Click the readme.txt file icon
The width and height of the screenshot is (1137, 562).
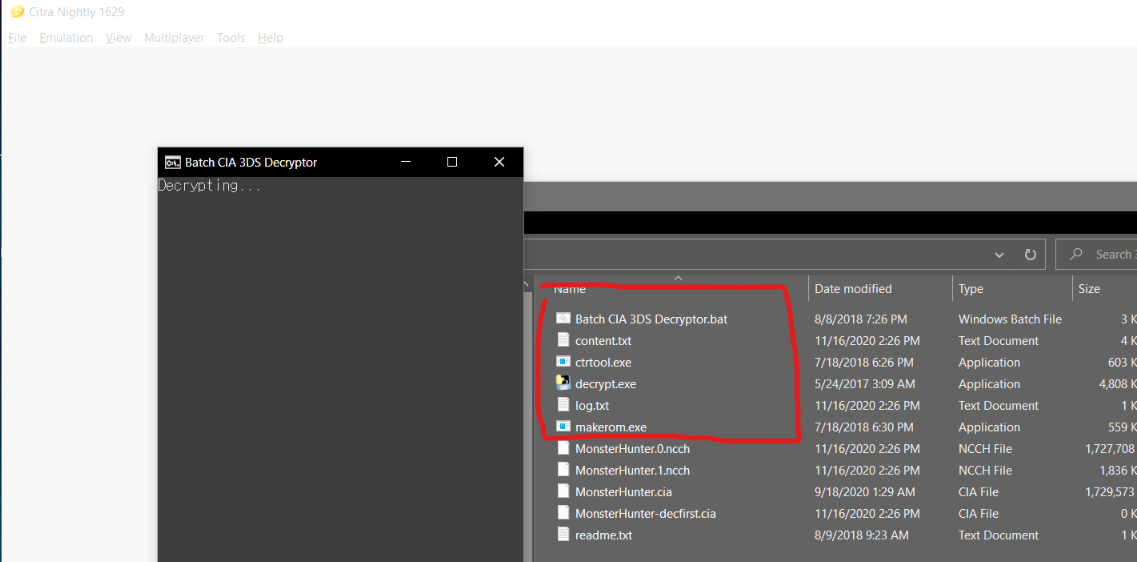pos(563,535)
